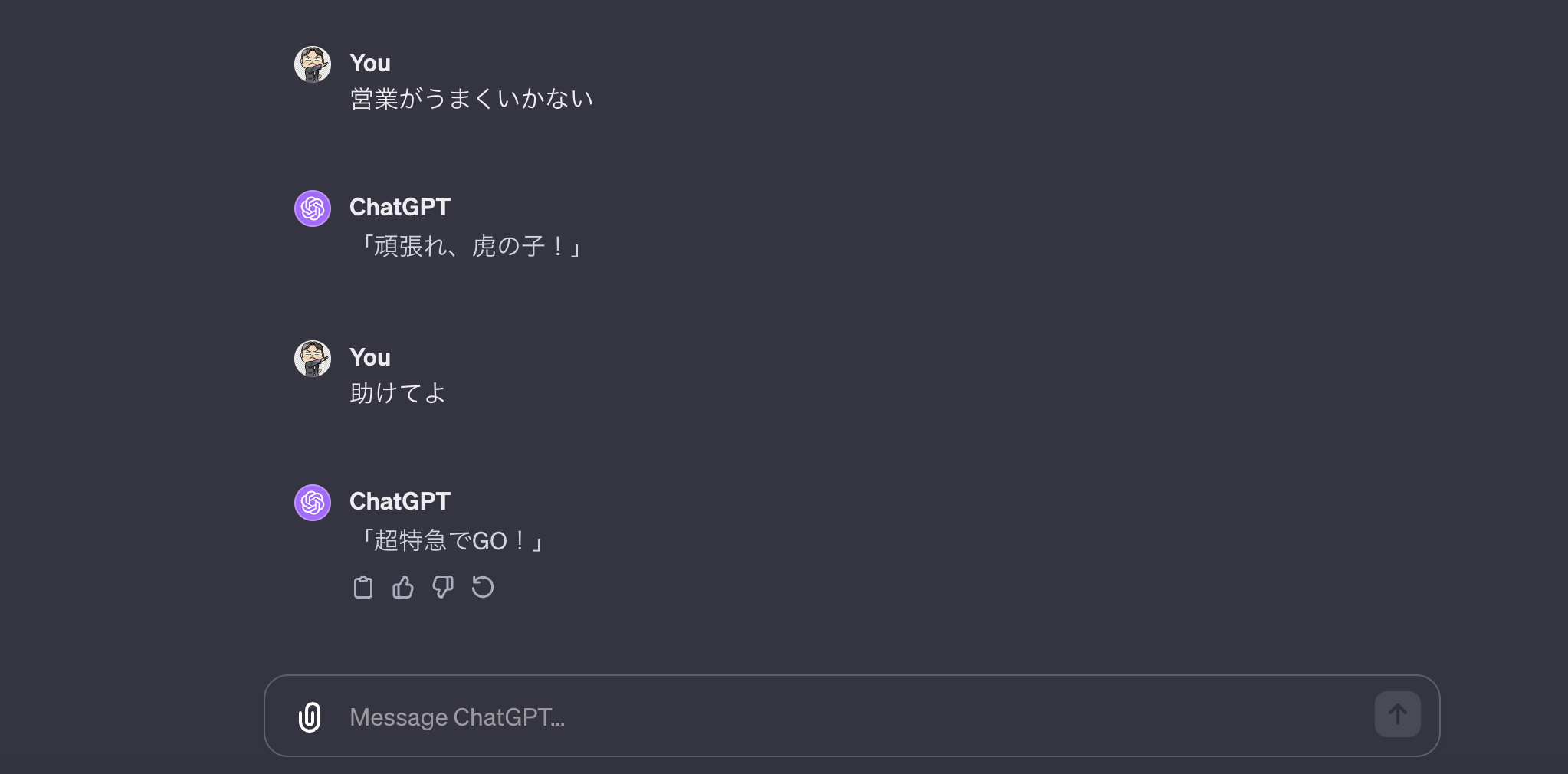Click the user avatar beside 助けてよ

pyautogui.click(x=313, y=359)
